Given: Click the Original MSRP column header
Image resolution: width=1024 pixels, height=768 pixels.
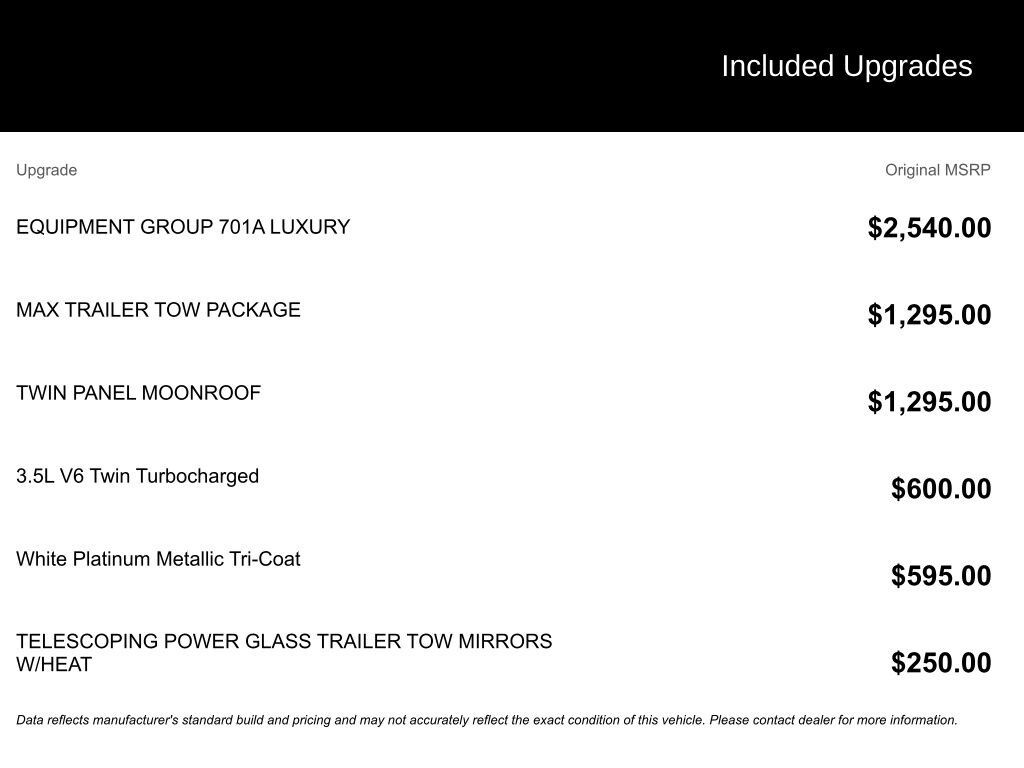Looking at the screenshot, I should click(937, 170).
